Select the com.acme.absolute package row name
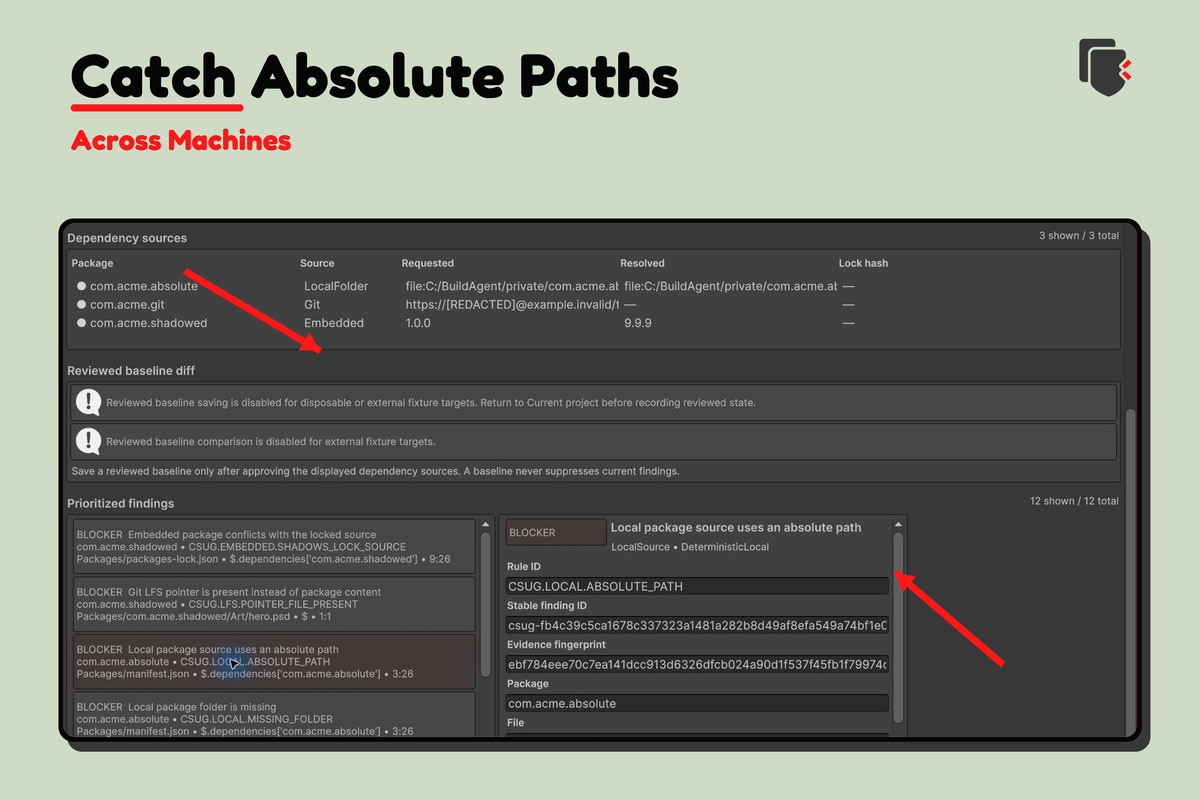 [x=144, y=286]
